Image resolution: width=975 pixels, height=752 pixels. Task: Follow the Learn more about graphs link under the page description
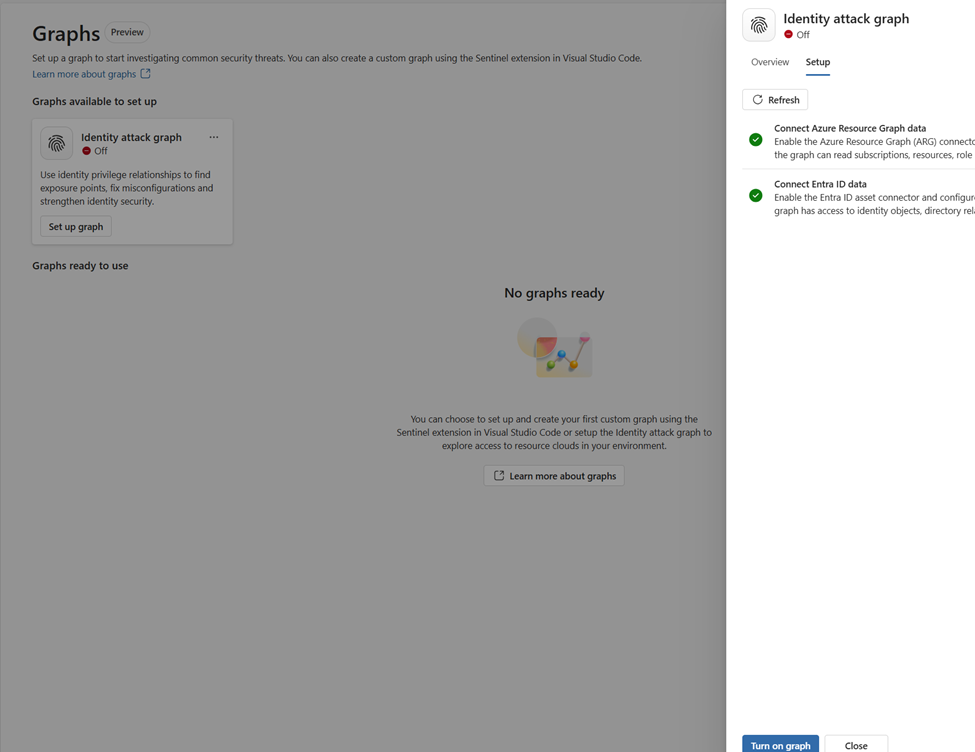[x=84, y=74]
